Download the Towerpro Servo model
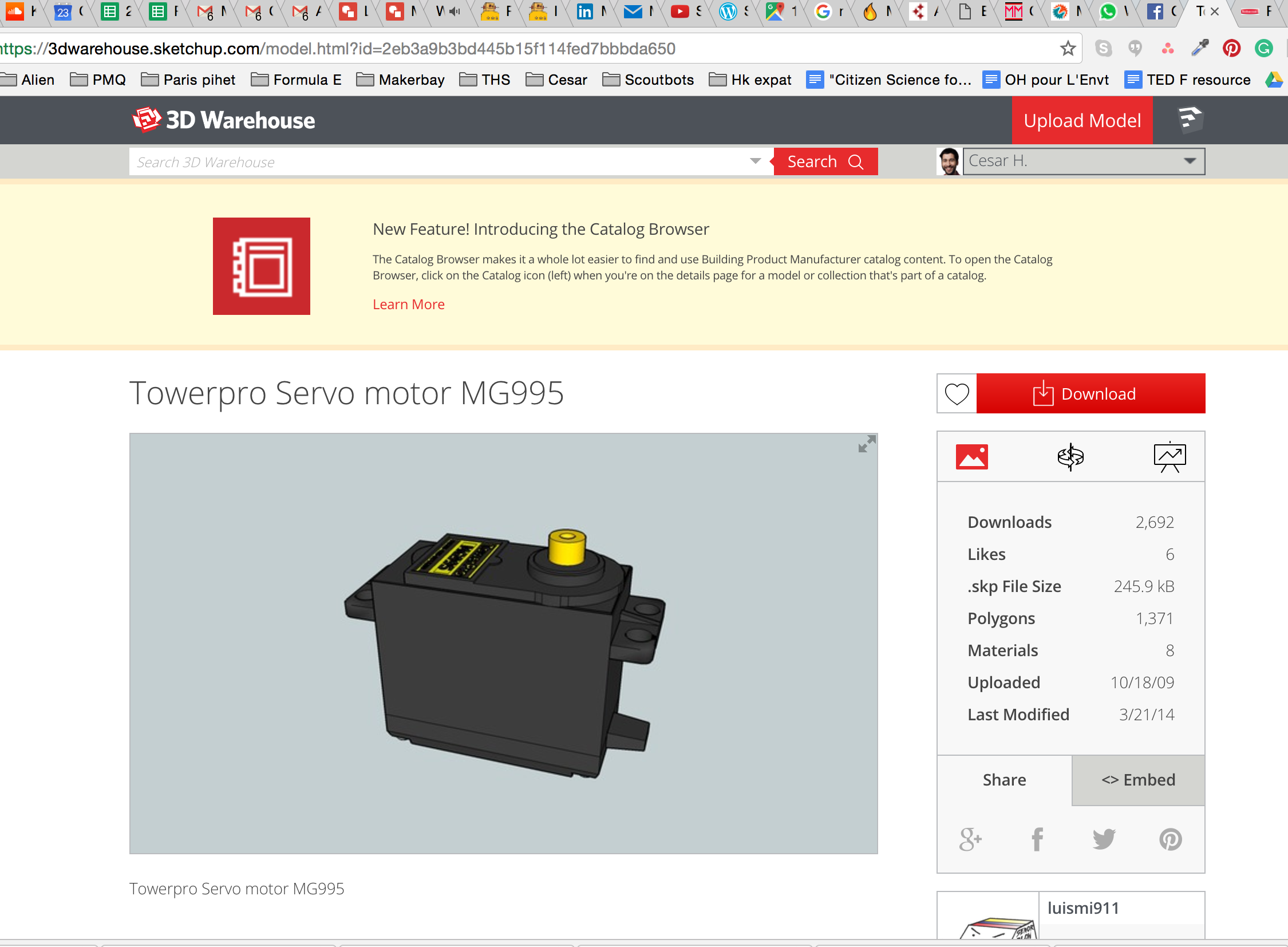 pos(1091,393)
